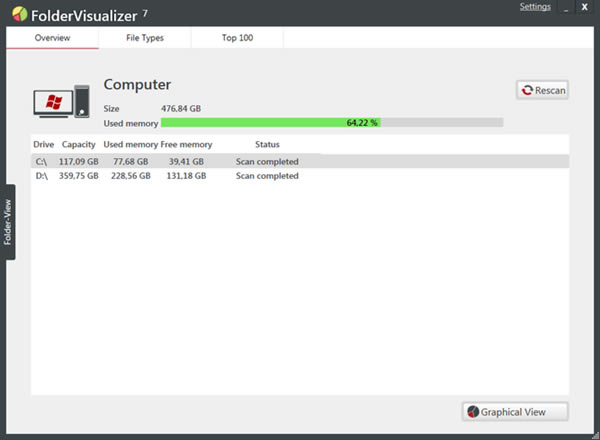Click the Computer monitor icon

[x=62, y=102]
